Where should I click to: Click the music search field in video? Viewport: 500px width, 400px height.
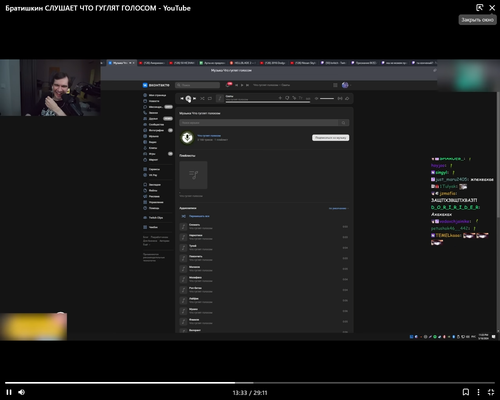click(264, 123)
